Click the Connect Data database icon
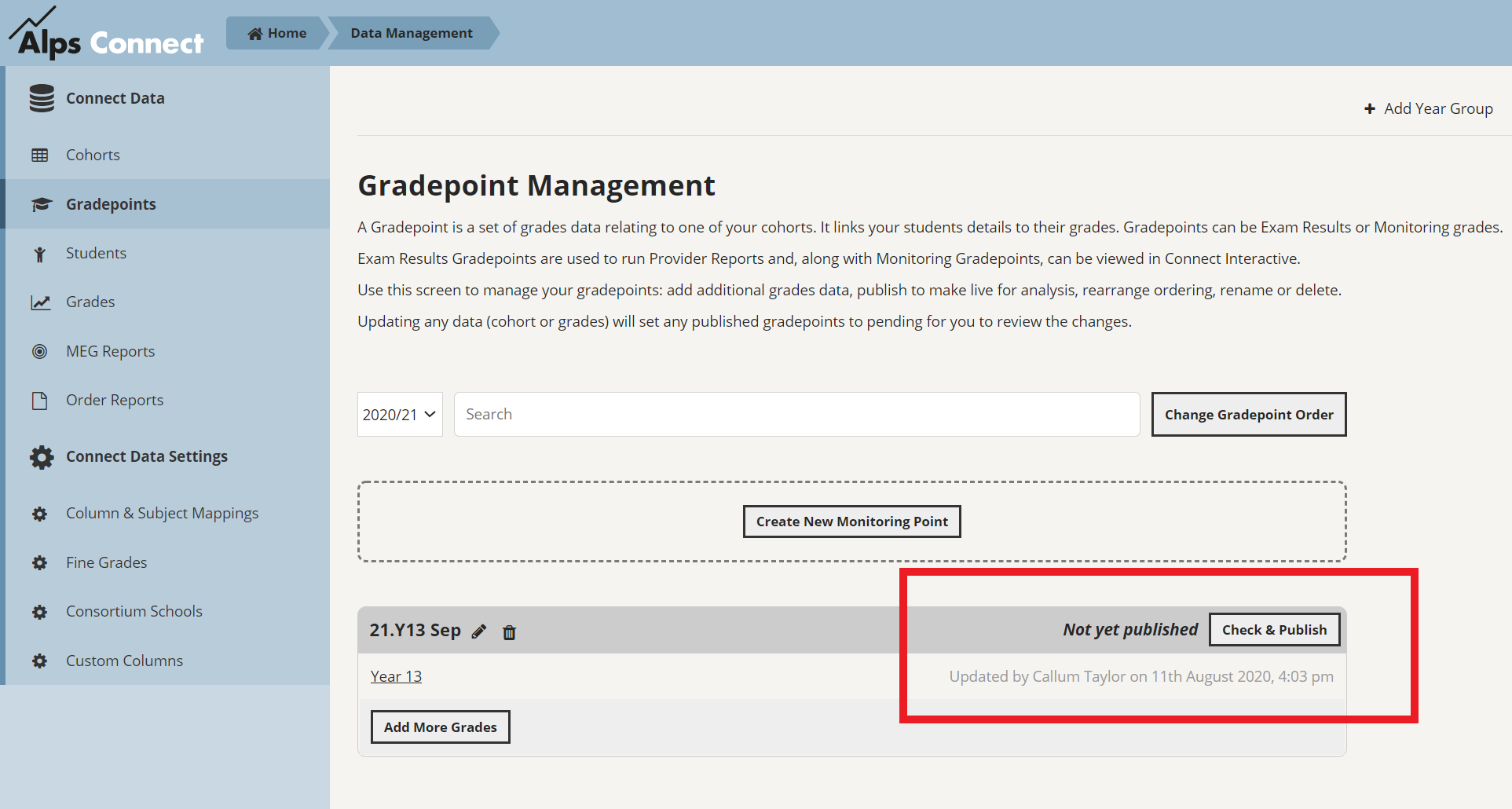The image size is (1512, 809). click(x=42, y=98)
